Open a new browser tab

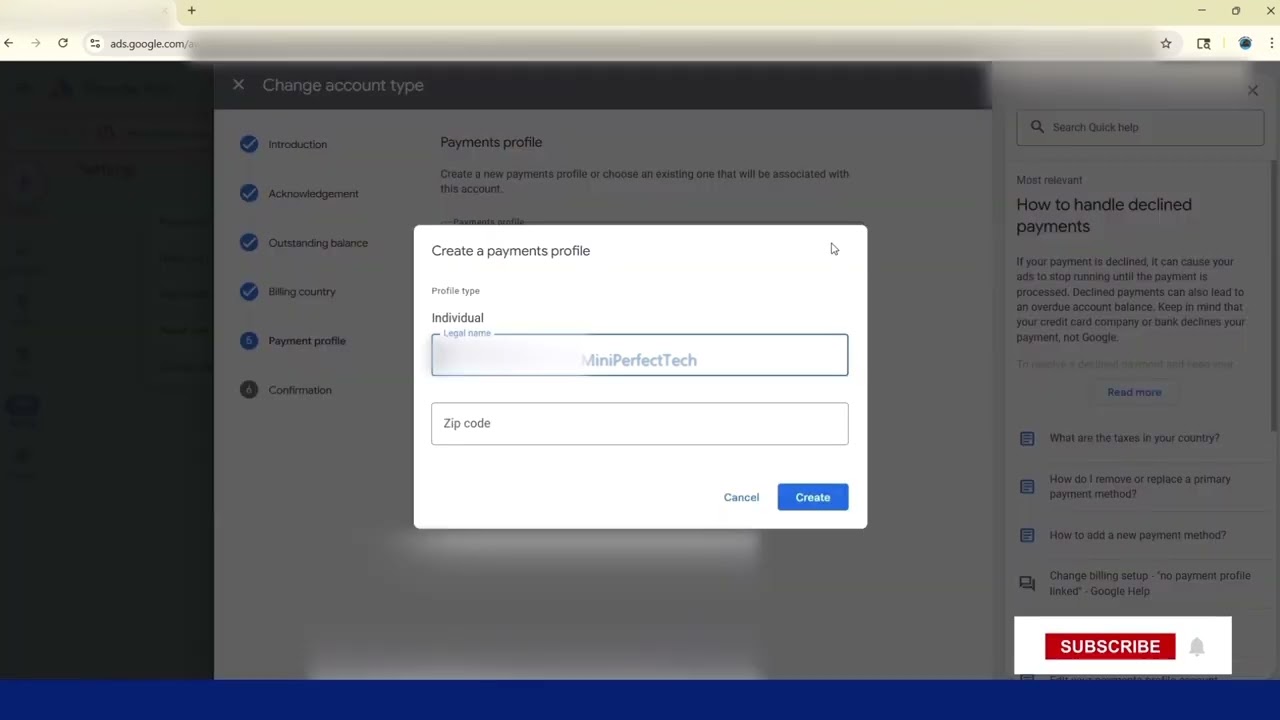tap(191, 10)
